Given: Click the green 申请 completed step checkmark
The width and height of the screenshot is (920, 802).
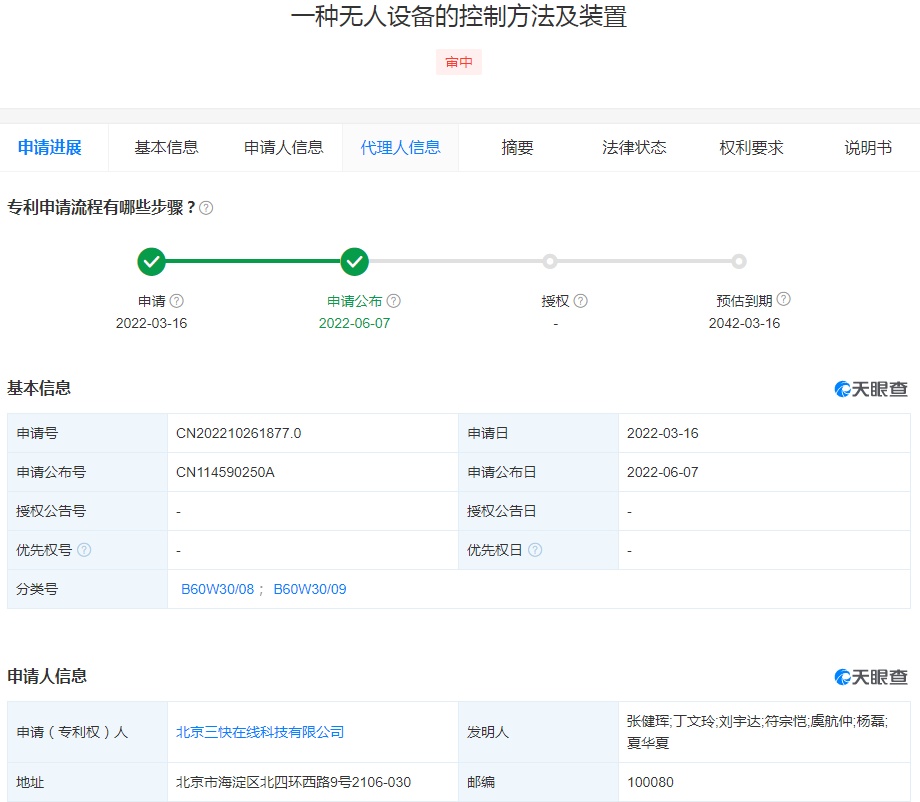Looking at the screenshot, I should tap(151, 262).
